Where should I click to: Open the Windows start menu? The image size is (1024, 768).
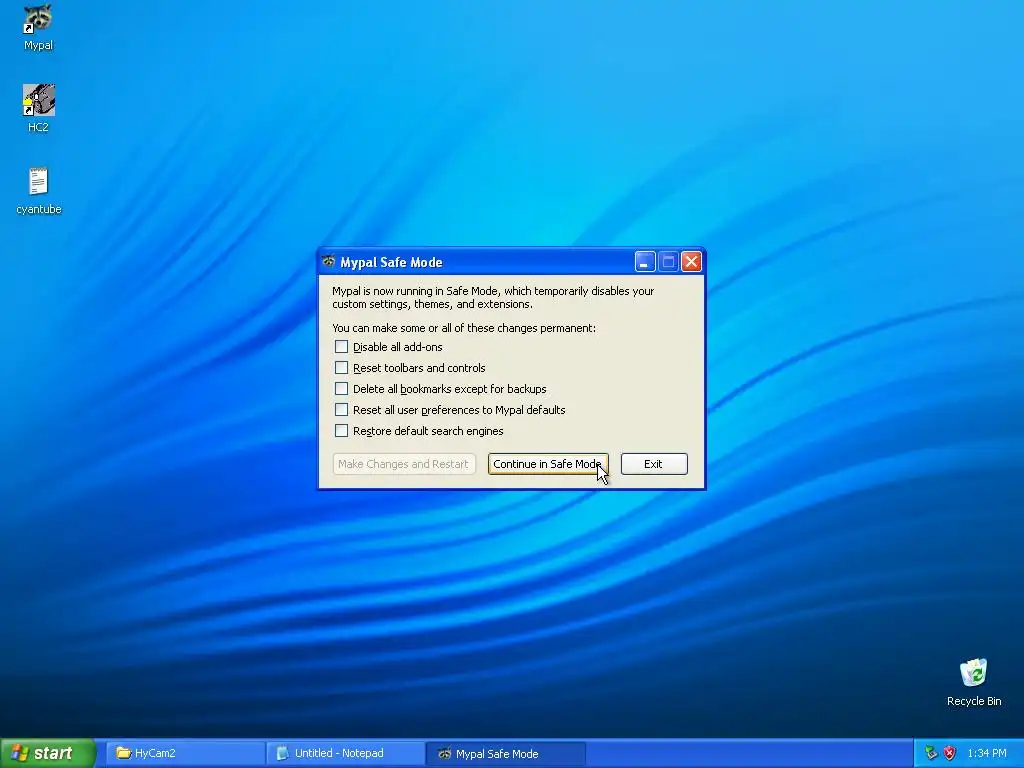pyautogui.click(x=48, y=753)
